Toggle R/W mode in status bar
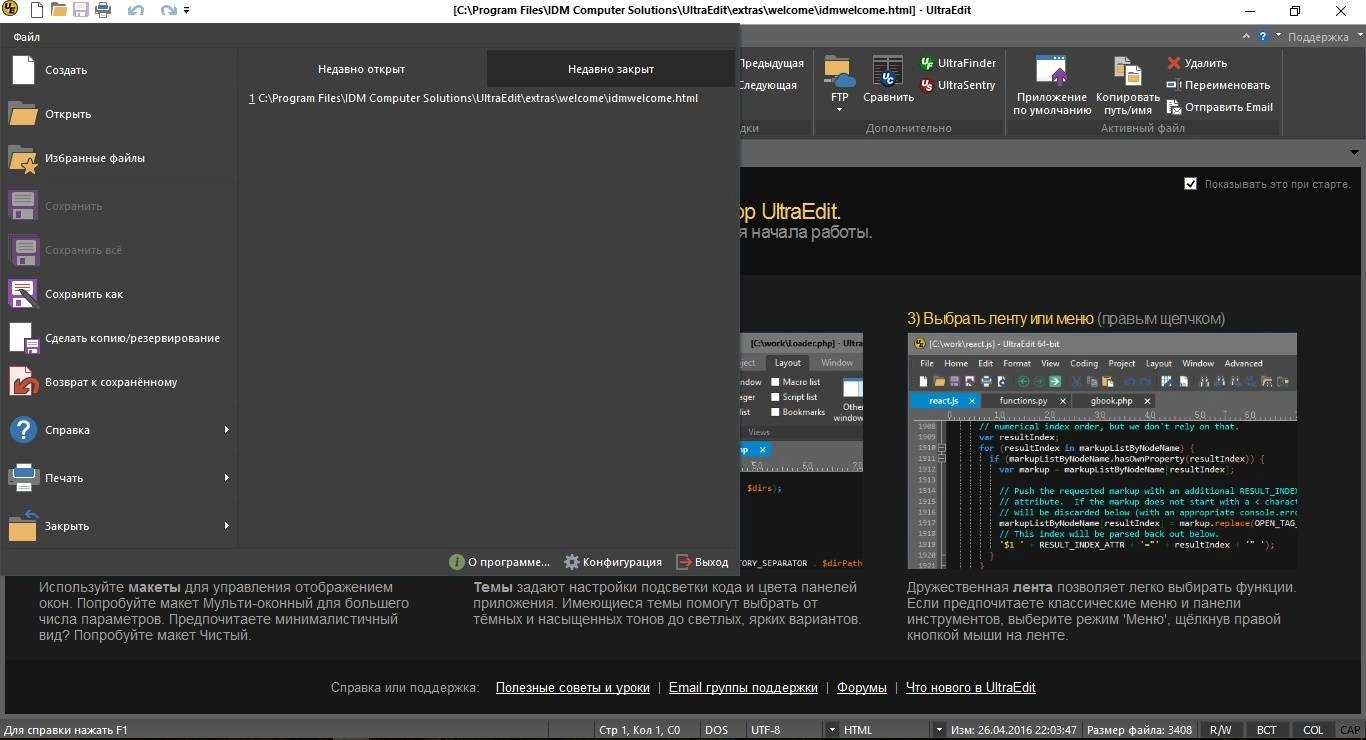 (1220, 730)
